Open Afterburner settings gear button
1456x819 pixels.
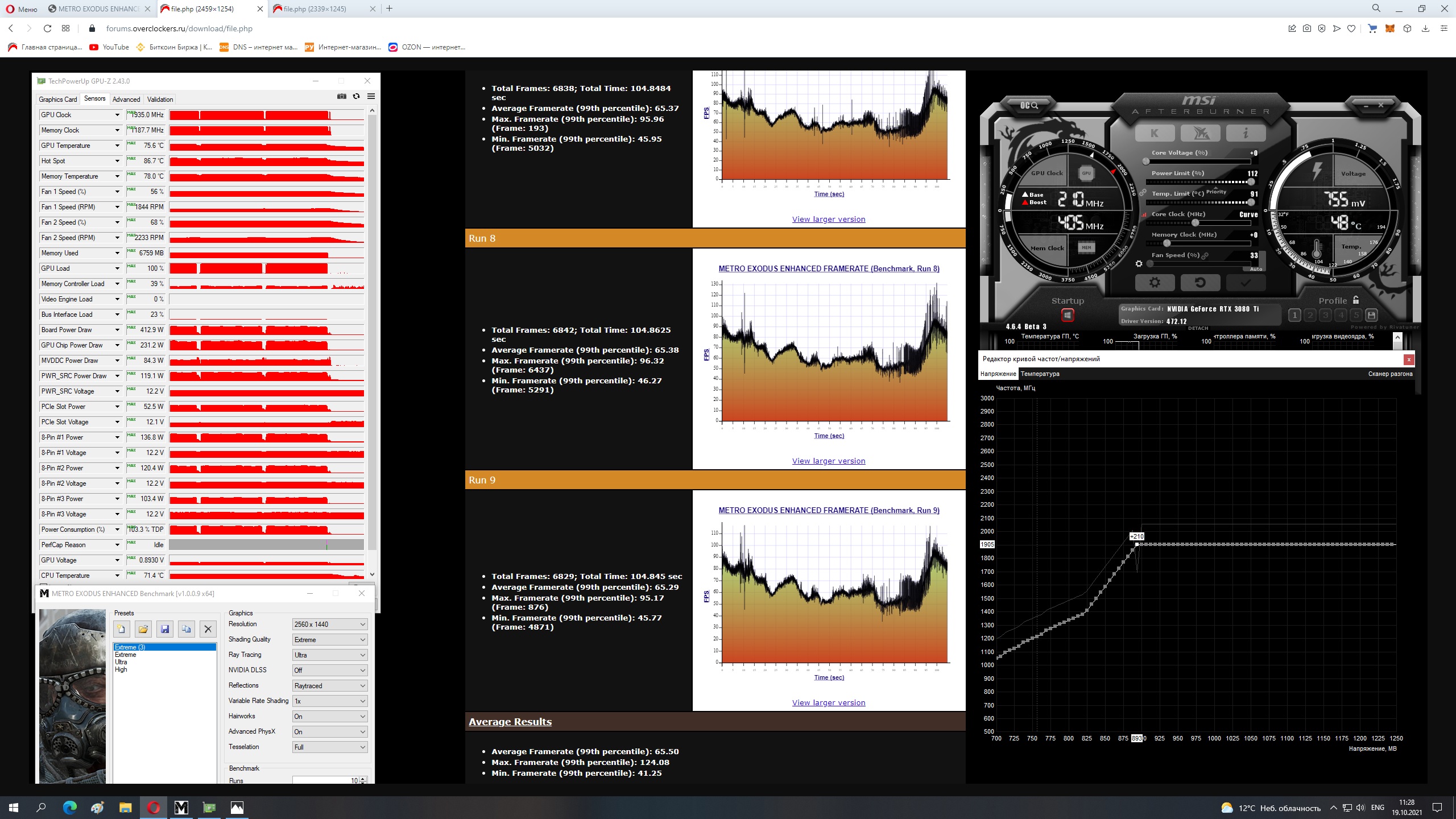[1155, 282]
